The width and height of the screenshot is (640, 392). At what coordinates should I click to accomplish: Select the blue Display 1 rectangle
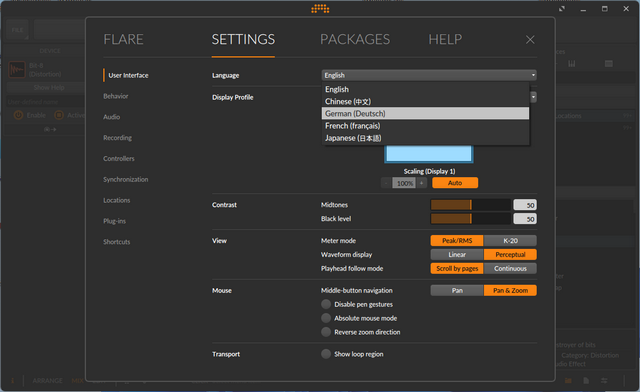(429, 154)
